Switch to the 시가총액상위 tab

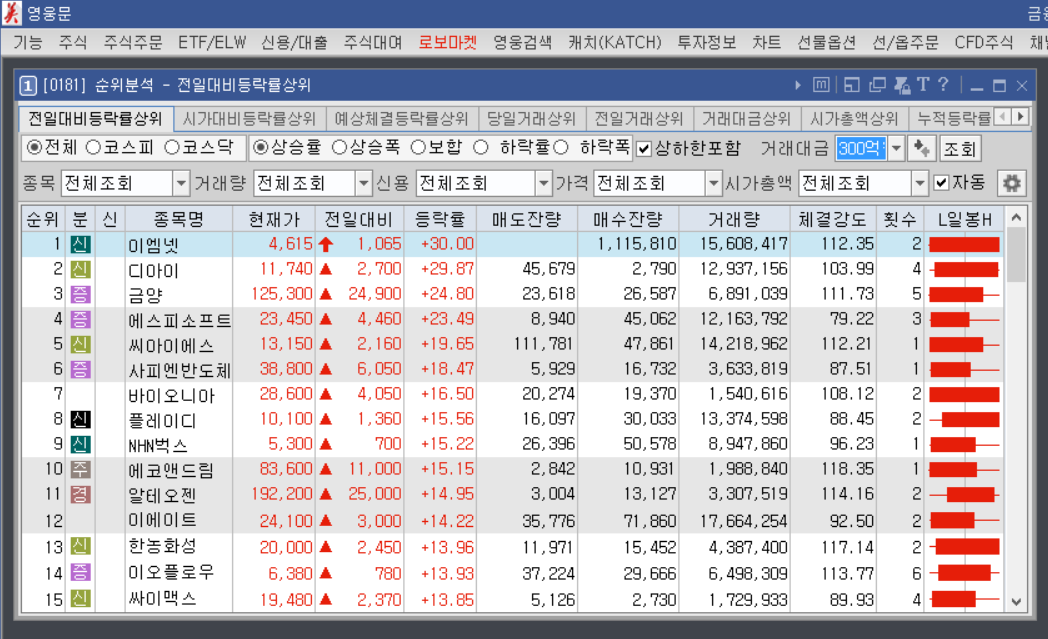[x=854, y=119]
